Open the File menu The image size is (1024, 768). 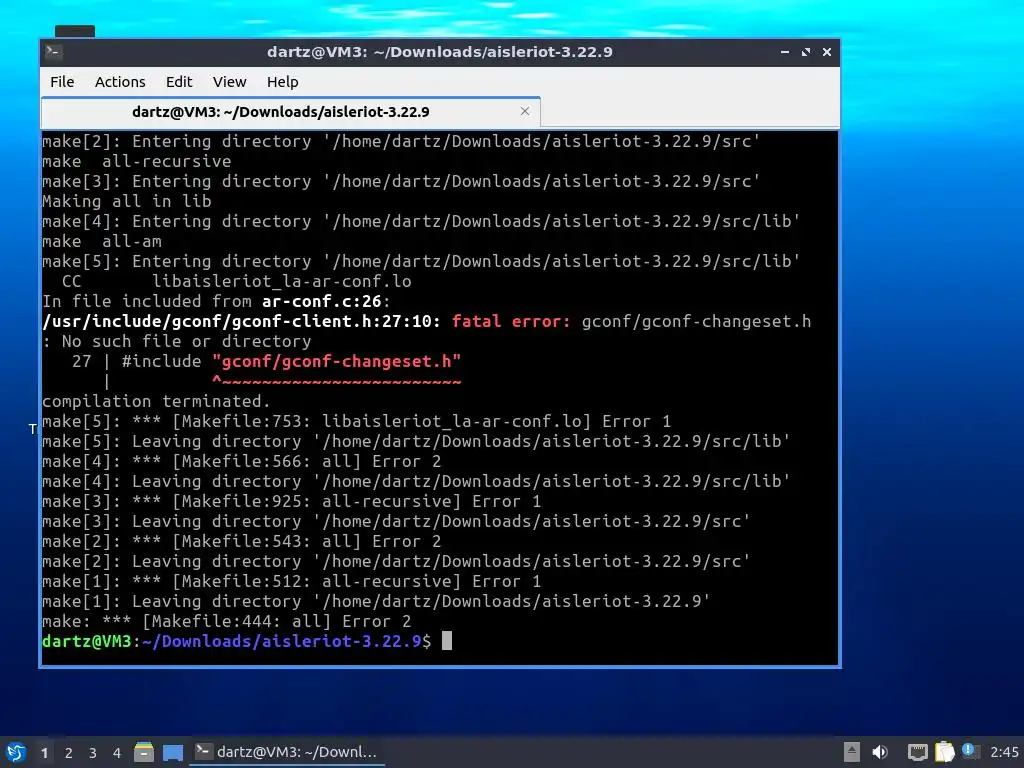62,82
